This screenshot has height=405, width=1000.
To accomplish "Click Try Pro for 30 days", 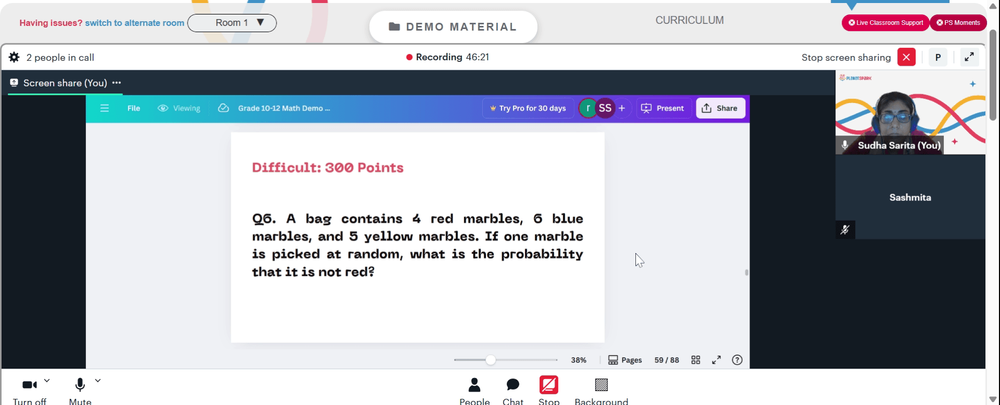I will (x=527, y=108).
